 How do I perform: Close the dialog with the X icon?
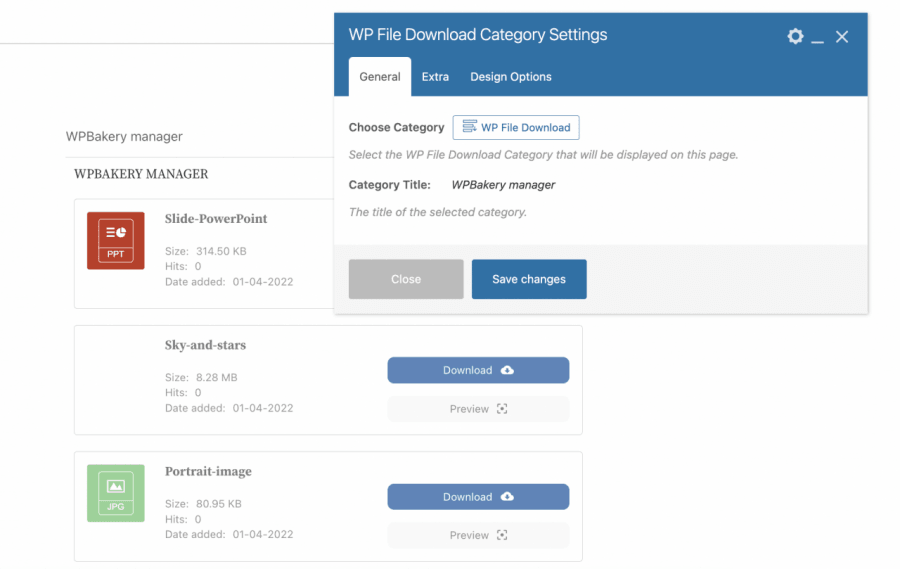(842, 37)
